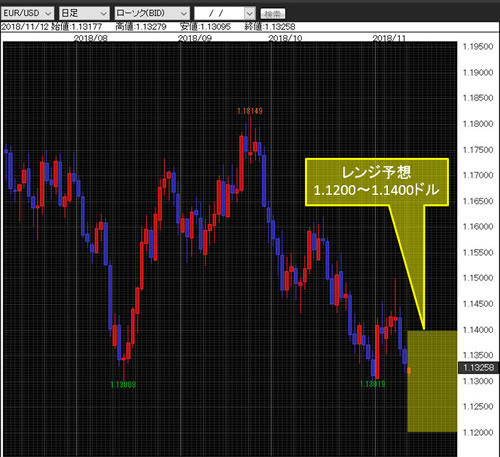Click the 1.13019 November low label
500x457 pixels.
click(373, 384)
